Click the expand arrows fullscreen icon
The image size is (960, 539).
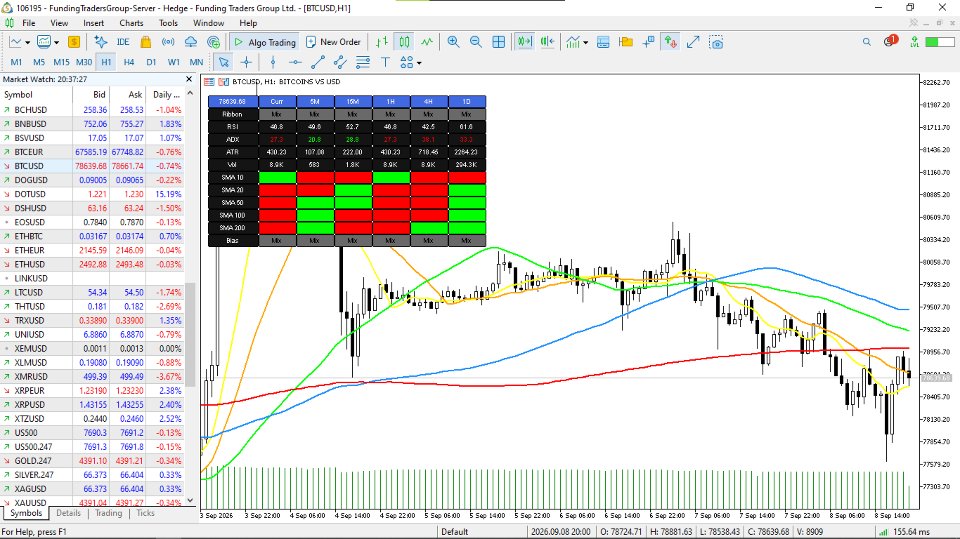pos(693,42)
